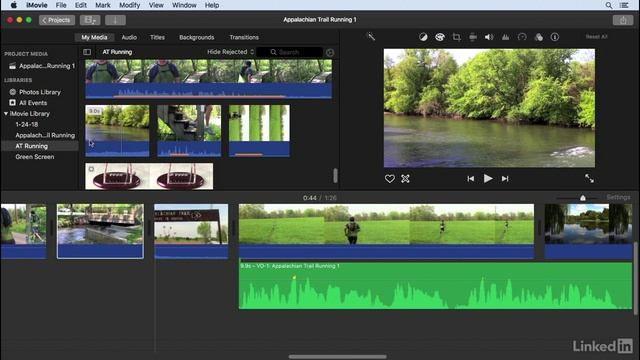640x360 pixels.
Task: Toggle the media browser layout button
Action: [90, 20]
